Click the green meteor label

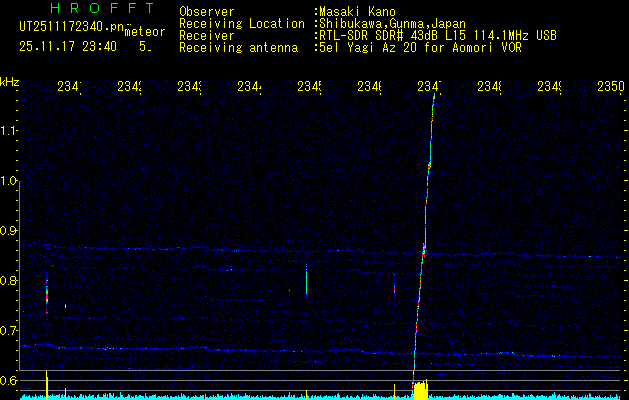(x=144, y=32)
